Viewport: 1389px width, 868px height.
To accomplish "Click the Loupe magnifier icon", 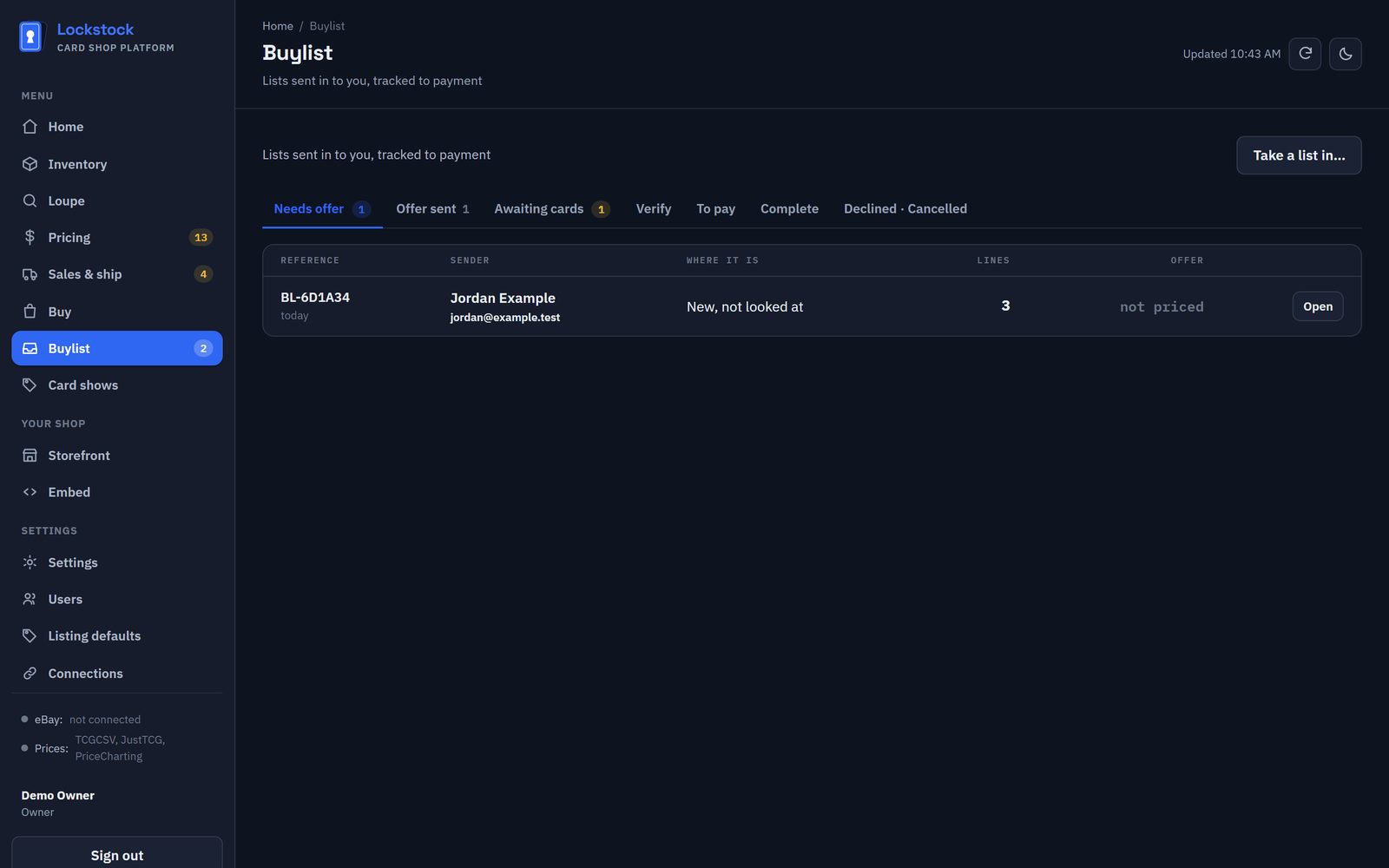I will [30, 201].
